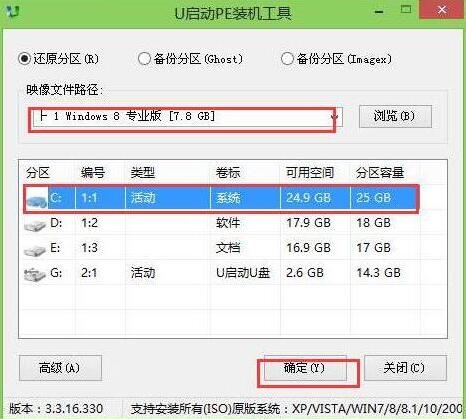466x419 pixels.
Task: Click the 卷标 column header
Action: click(x=228, y=173)
